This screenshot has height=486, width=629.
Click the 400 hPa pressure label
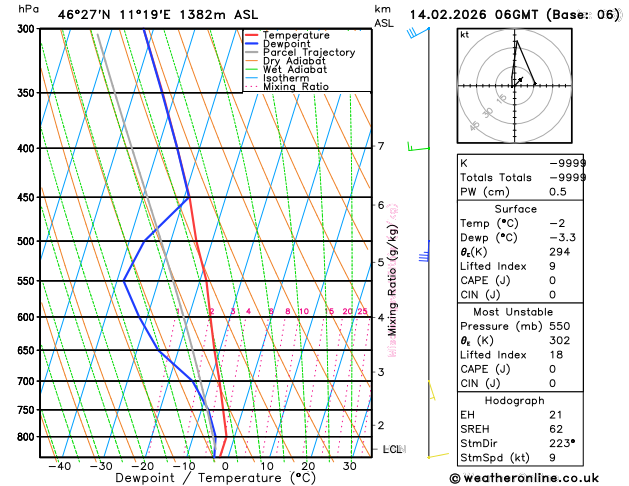coord(28,148)
